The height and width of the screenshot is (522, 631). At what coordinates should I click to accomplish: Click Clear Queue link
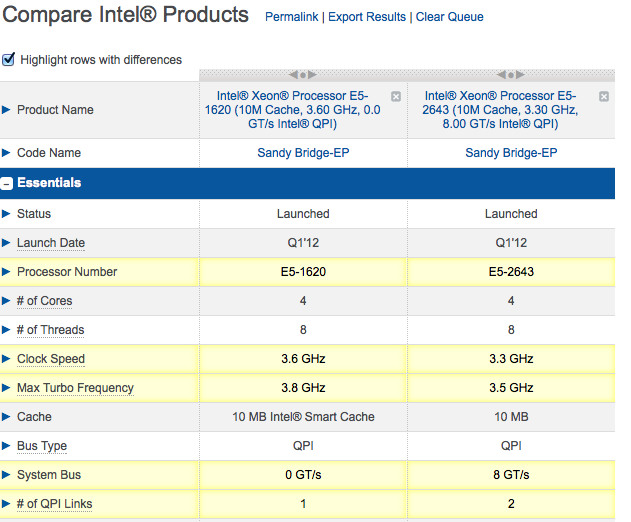click(x=450, y=17)
